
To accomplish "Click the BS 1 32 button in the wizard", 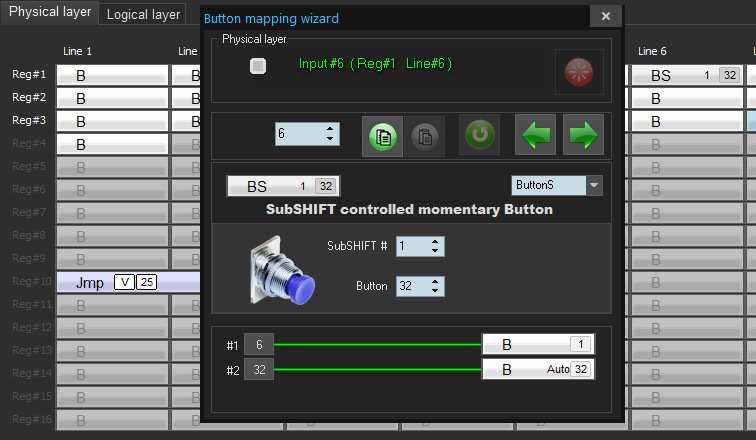I will (283, 186).
